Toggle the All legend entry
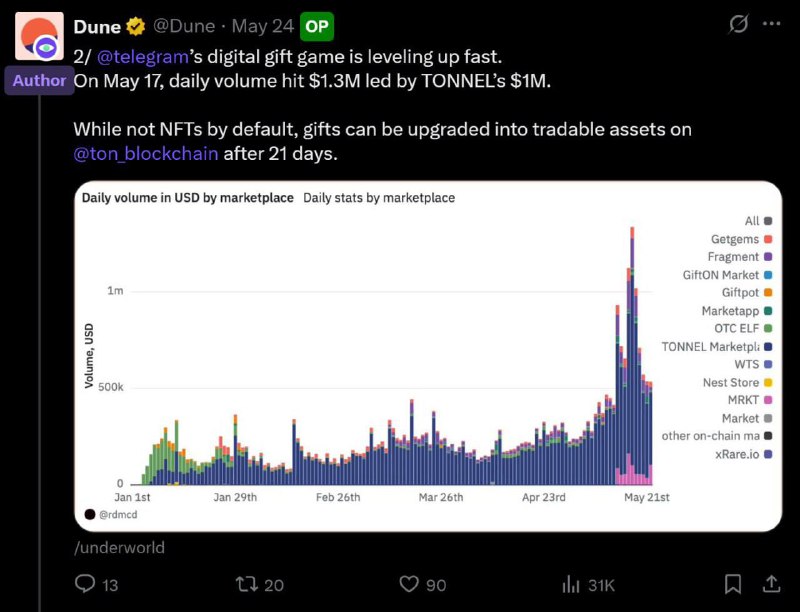The width and height of the screenshot is (800, 612). [758, 221]
